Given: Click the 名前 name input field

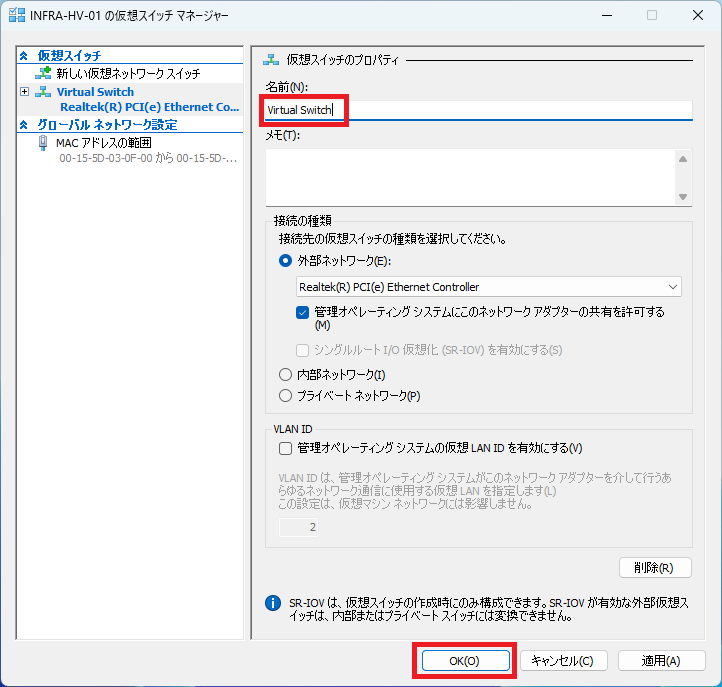Looking at the screenshot, I should coord(478,110).
